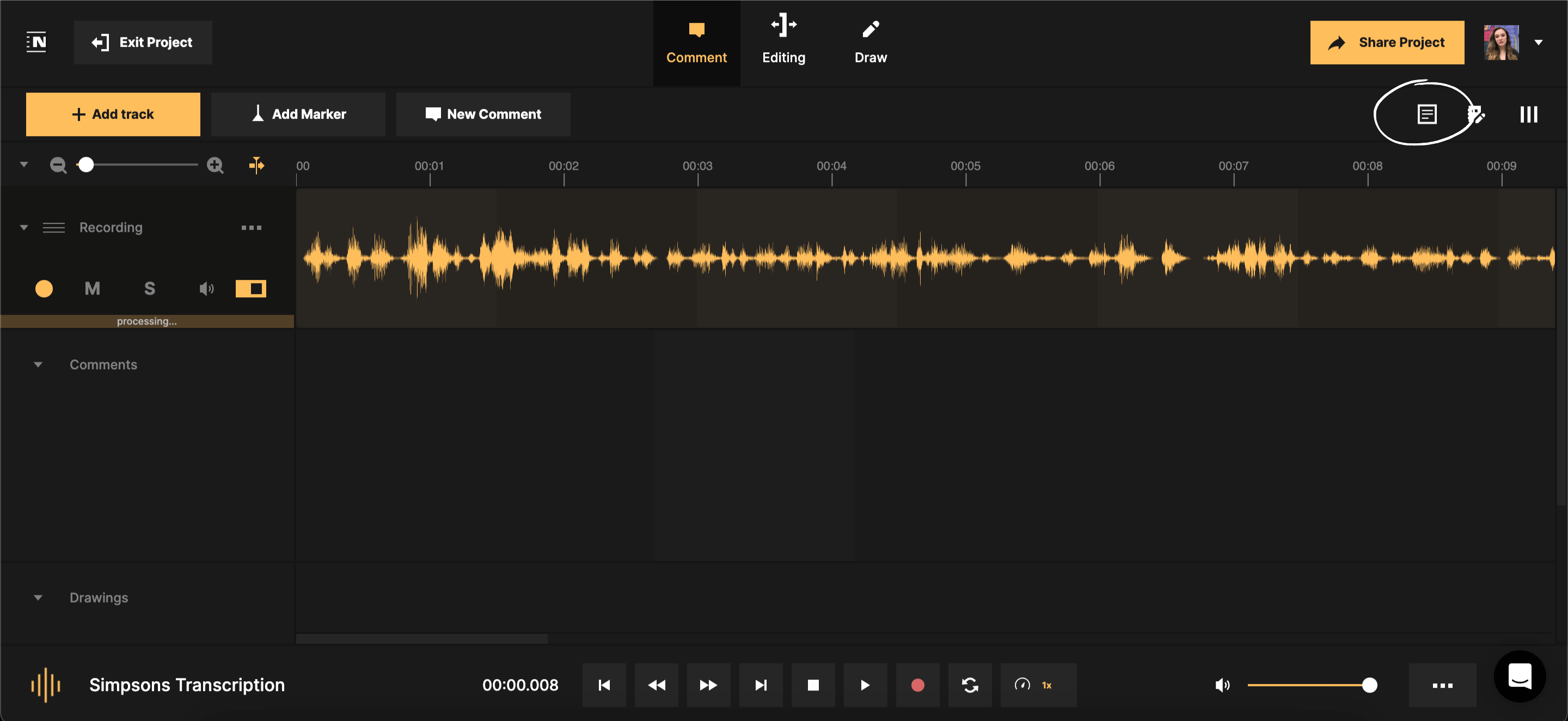Open the notes panel icon in the toolbar
The height and width of the screenshot is (721, 1568).
tap(1428, 114)
